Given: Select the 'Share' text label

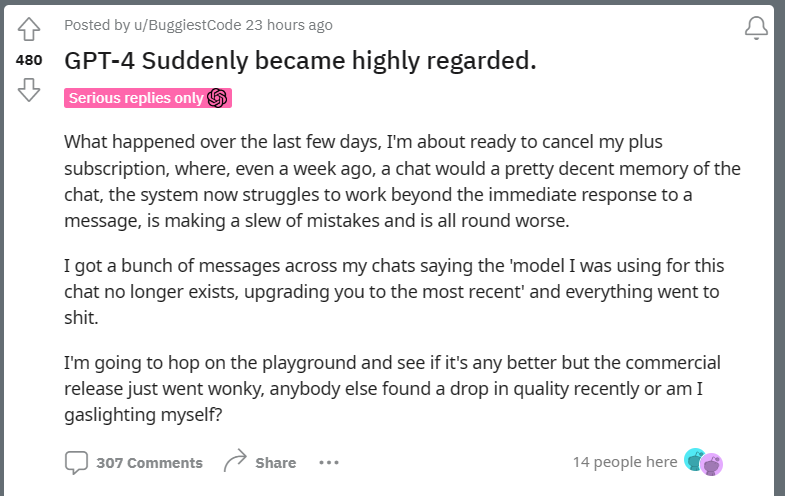Looking at the screenshot, I should coord(275,463).
